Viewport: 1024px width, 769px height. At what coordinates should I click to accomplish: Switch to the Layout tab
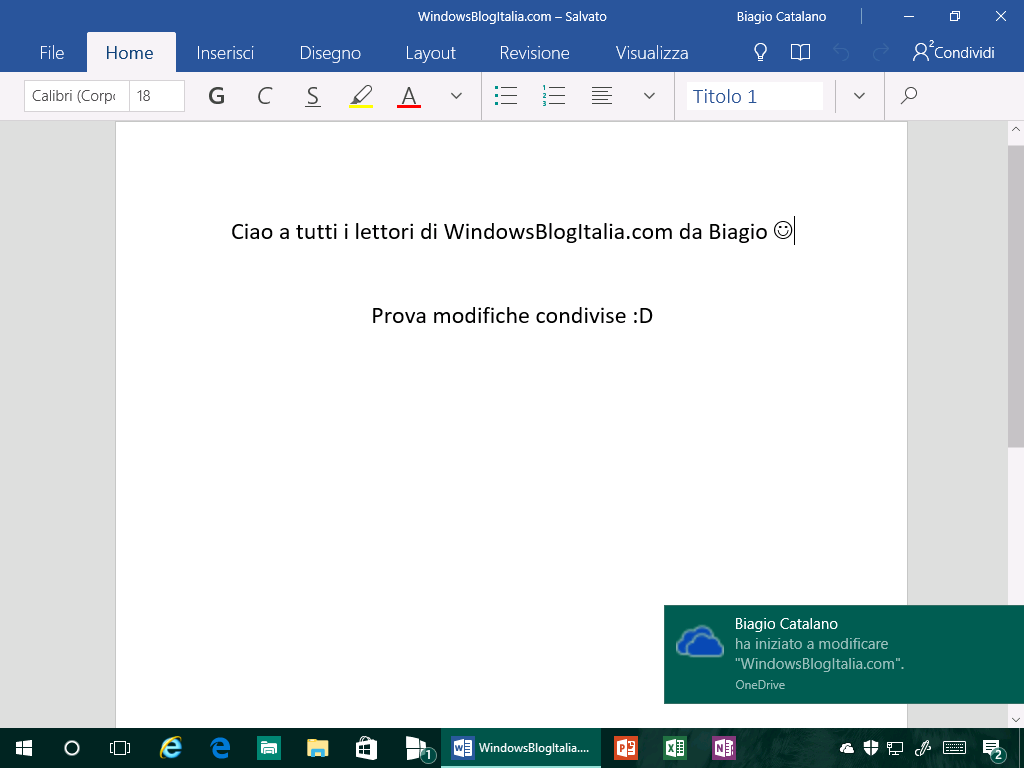(x=430, y=52)
